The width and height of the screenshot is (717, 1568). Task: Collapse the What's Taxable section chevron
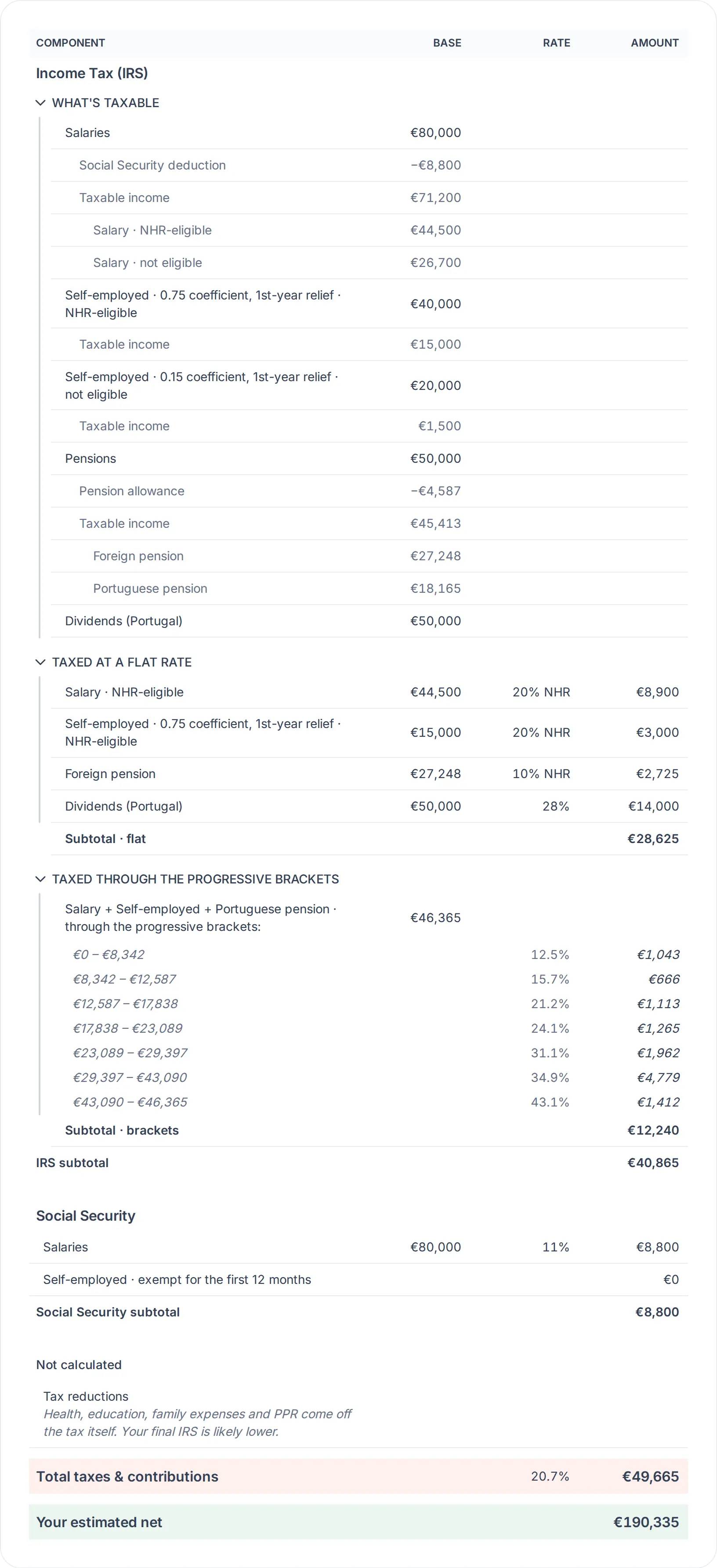[x=41, y=103]
